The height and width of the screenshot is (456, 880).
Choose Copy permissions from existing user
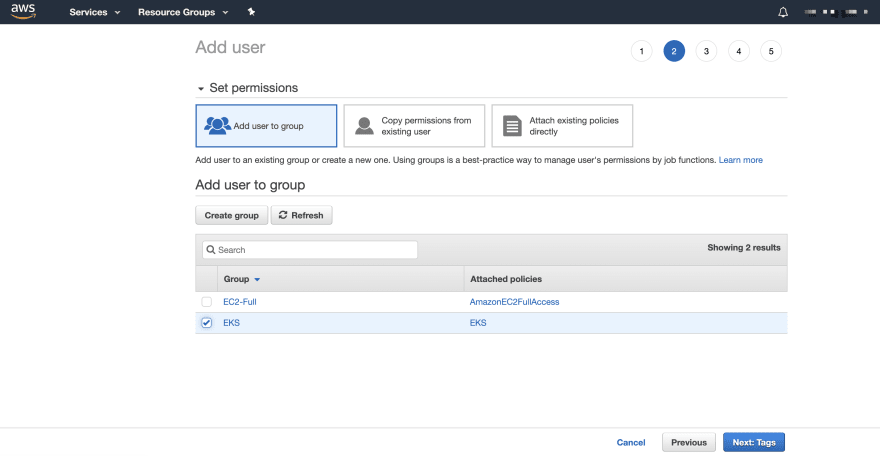(414, 126)
